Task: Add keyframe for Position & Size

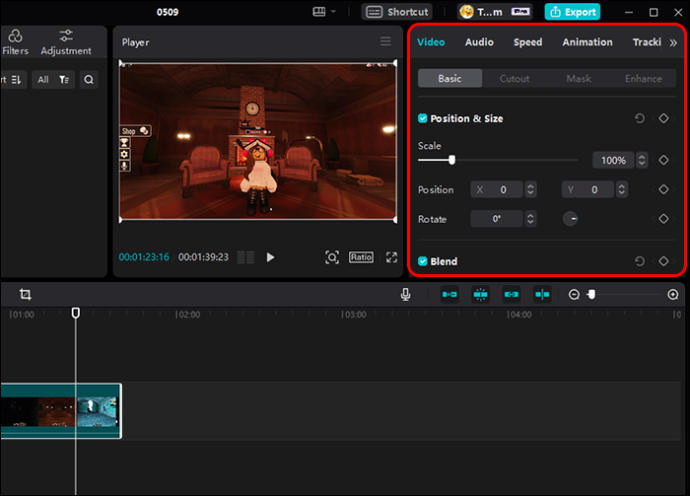Action: pyautogui.click(x=664, y=118)
